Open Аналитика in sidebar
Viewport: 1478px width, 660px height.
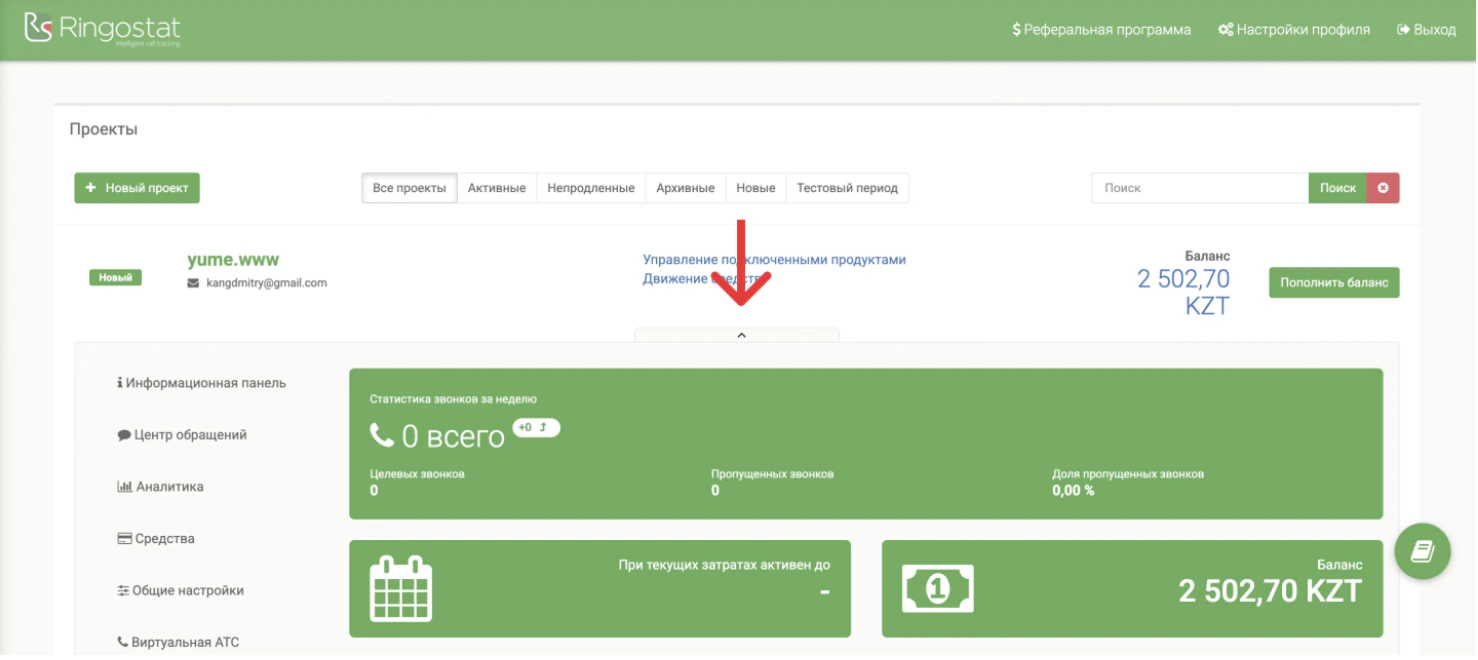click(160, 487)
